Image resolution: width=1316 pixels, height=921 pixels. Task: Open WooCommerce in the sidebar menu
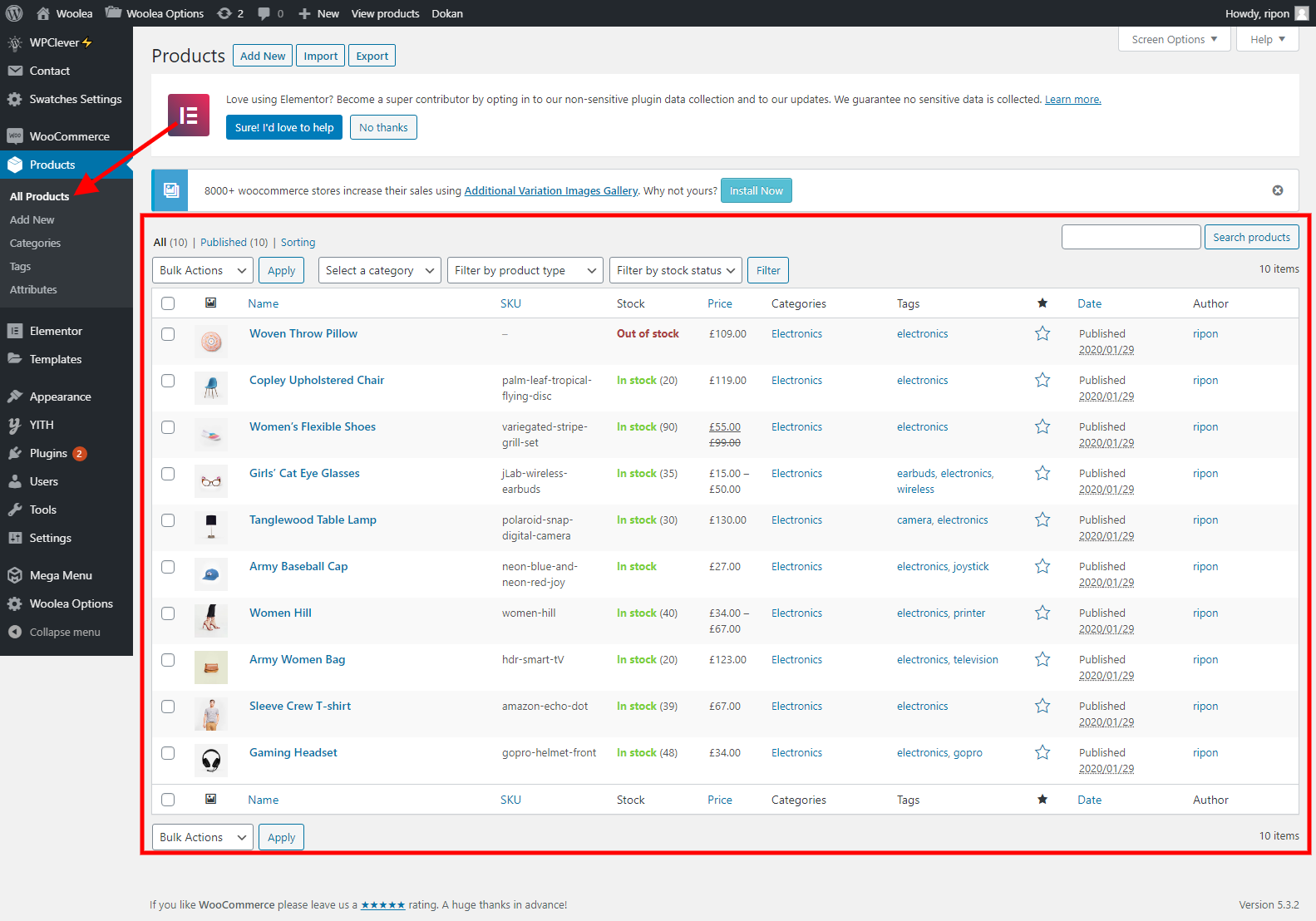[x=69, y=136]
